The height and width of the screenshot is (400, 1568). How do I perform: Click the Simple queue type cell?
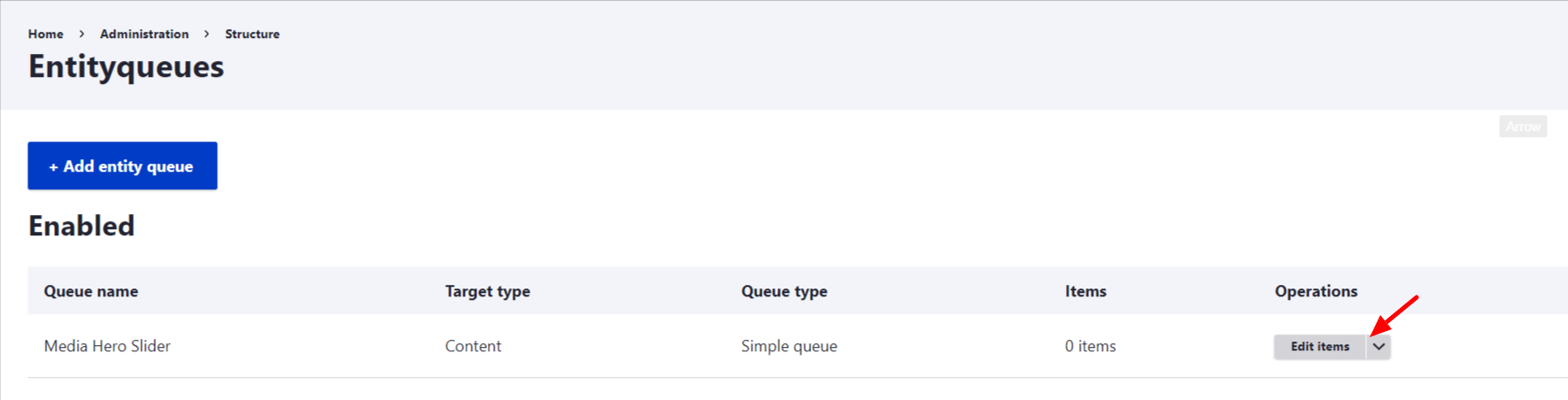[x=789, y=346]
